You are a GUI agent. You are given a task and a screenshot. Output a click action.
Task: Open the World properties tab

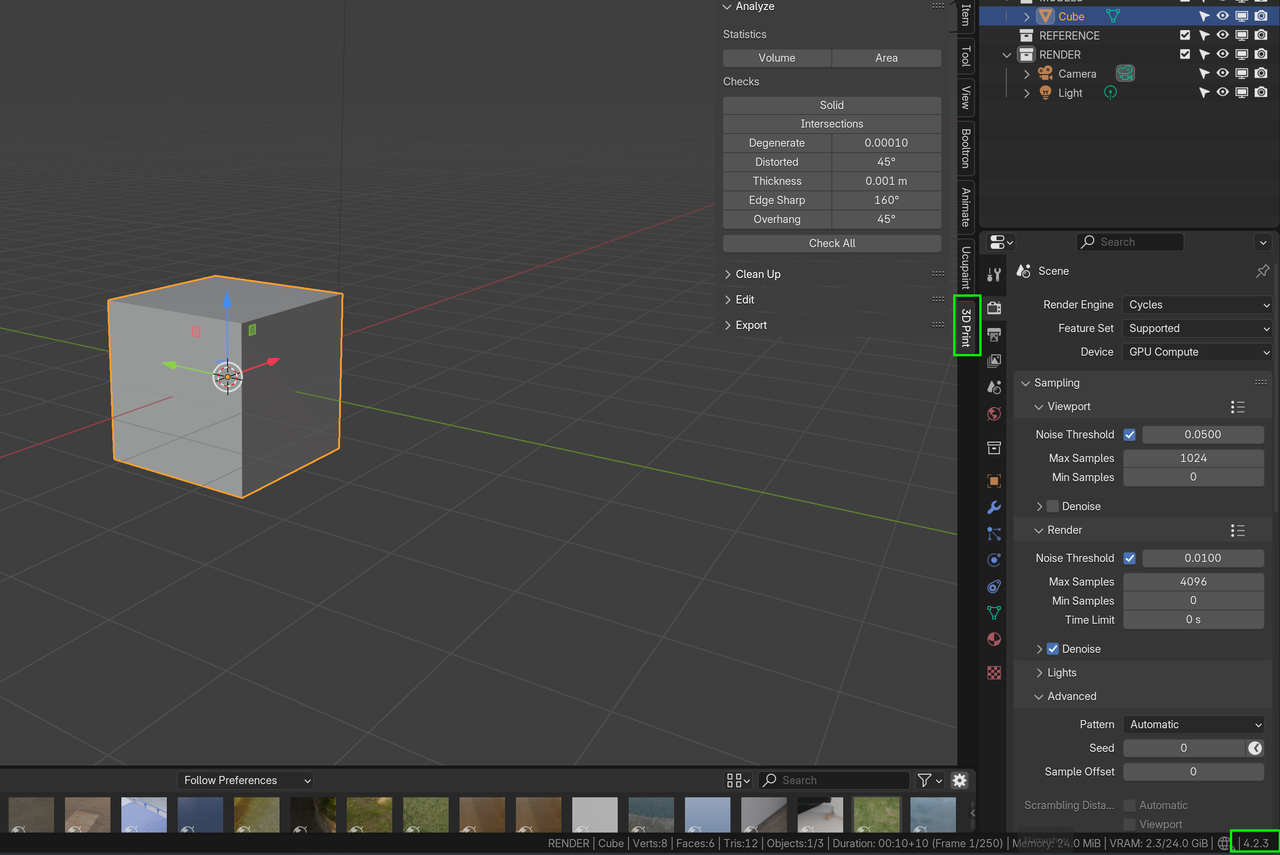tap(994, 414)
